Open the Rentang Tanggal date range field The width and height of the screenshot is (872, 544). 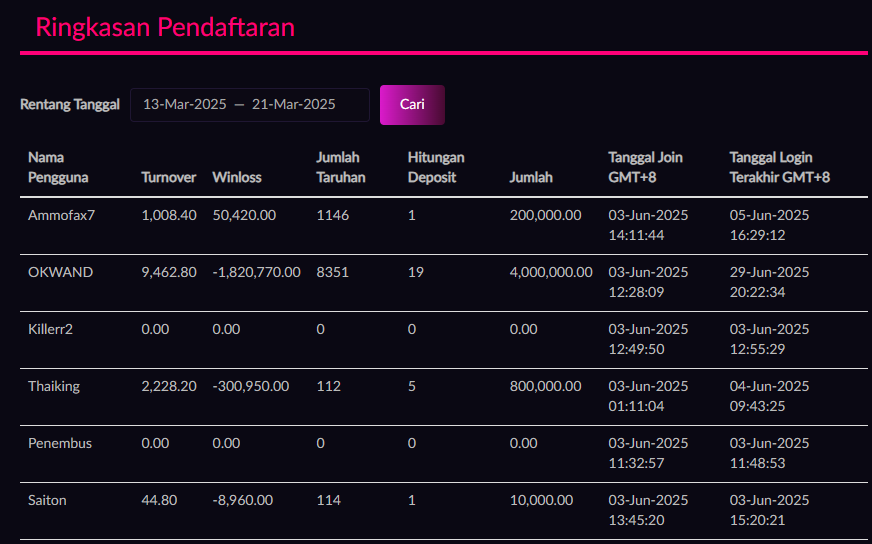pyautogui.click(x=250, y=105)
